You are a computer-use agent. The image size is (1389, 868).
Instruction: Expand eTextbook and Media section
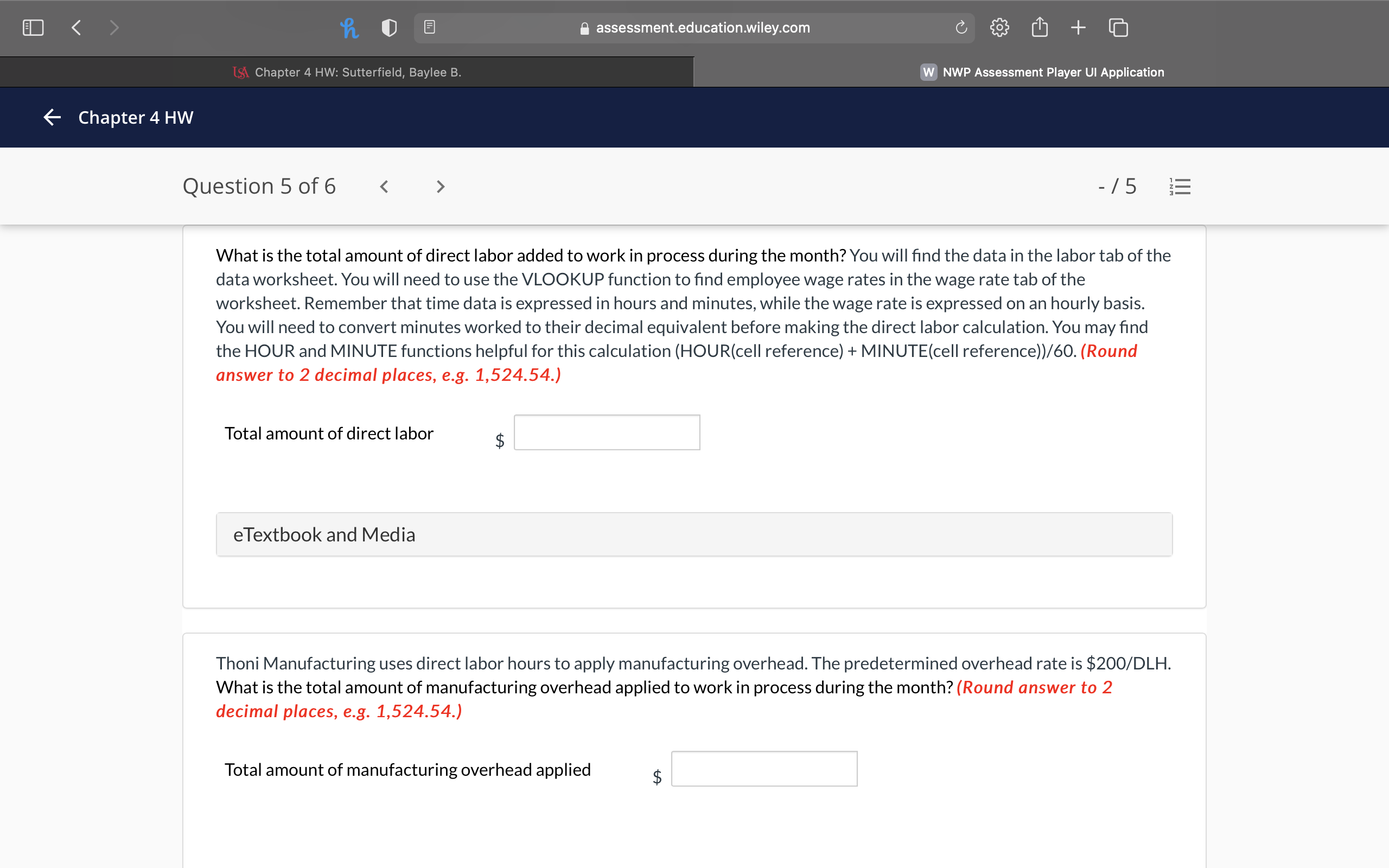pos(694,534)
